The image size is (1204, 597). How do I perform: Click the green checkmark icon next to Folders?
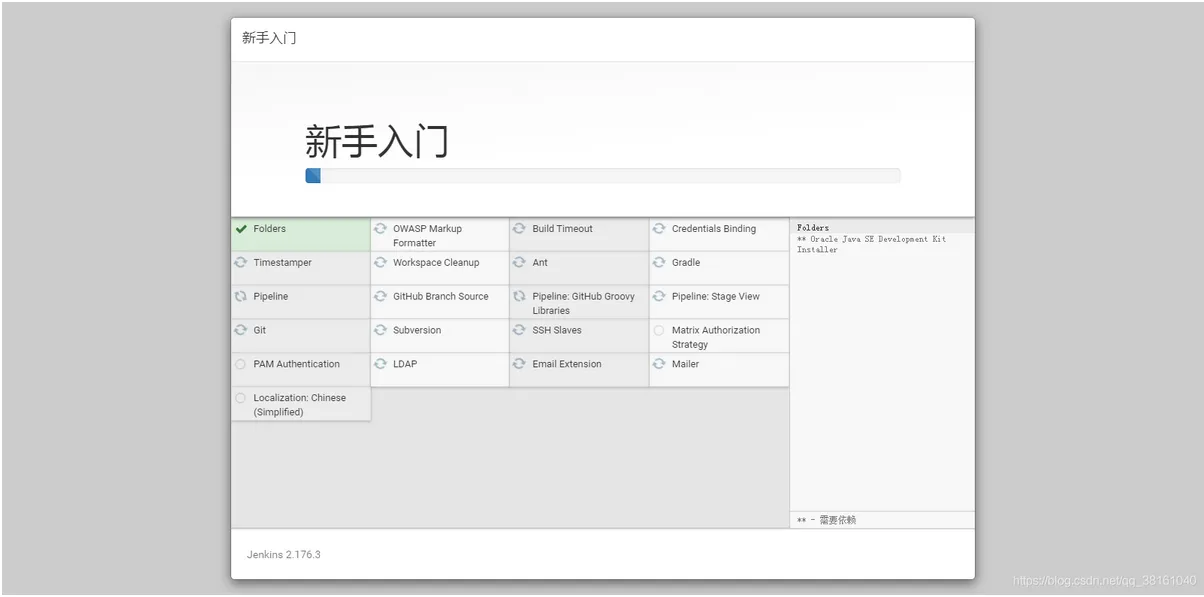(x=241, y=229)
